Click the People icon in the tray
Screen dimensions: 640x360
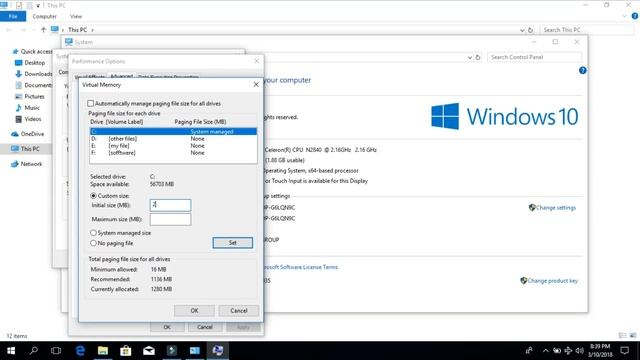point(529,351)
